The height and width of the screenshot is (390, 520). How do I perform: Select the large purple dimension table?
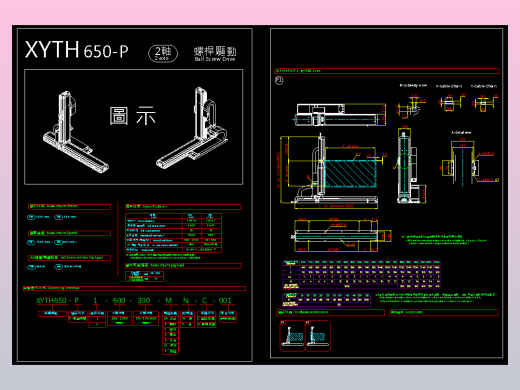coord(362,275)
